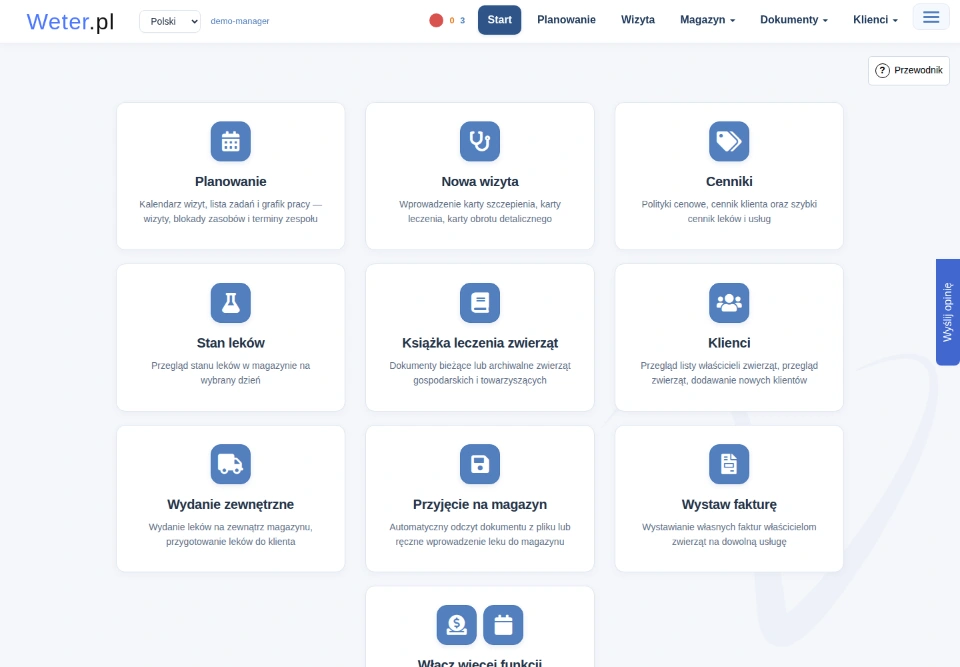Click the question mark icon in Przewodnik
This screenshot has width=960, height=667.
coord(882,70)
